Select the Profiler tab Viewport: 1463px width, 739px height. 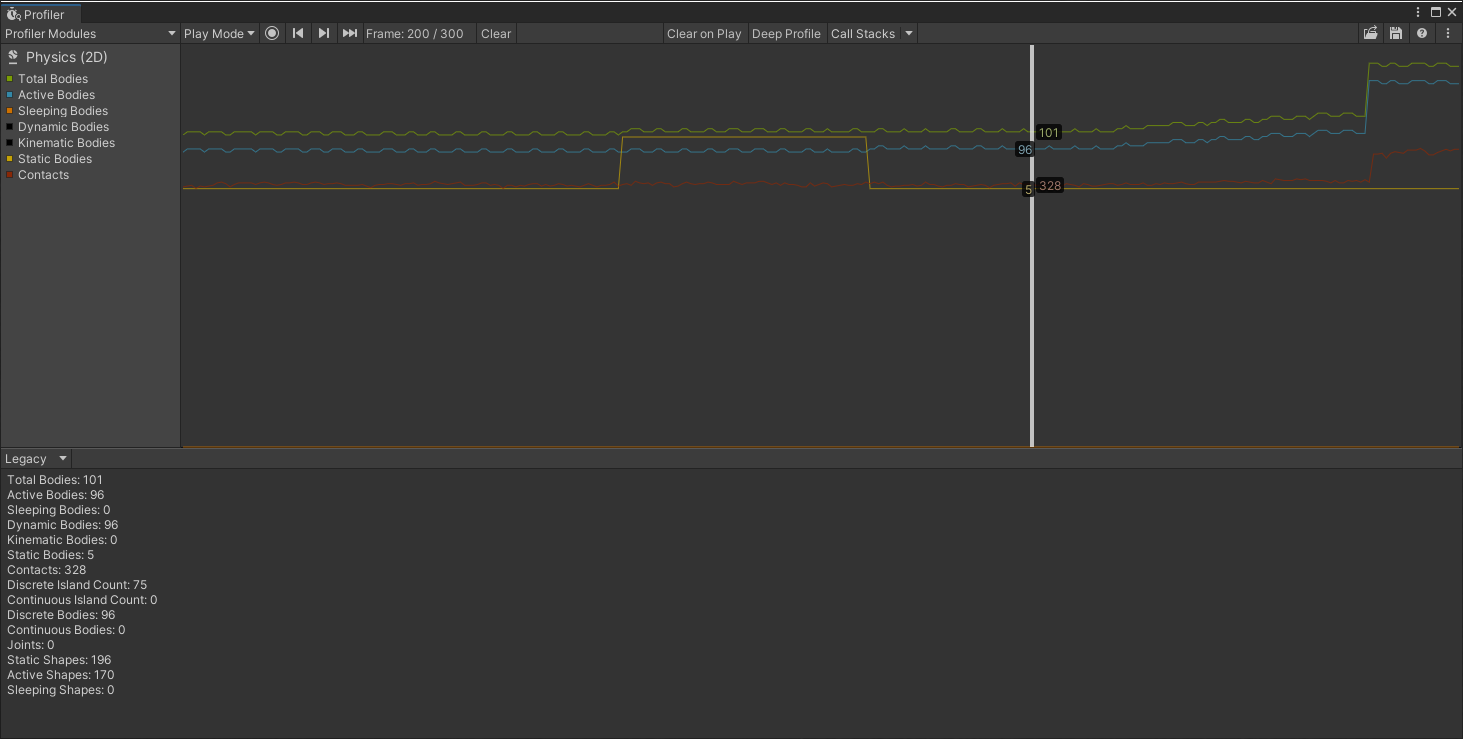point(40,14)
